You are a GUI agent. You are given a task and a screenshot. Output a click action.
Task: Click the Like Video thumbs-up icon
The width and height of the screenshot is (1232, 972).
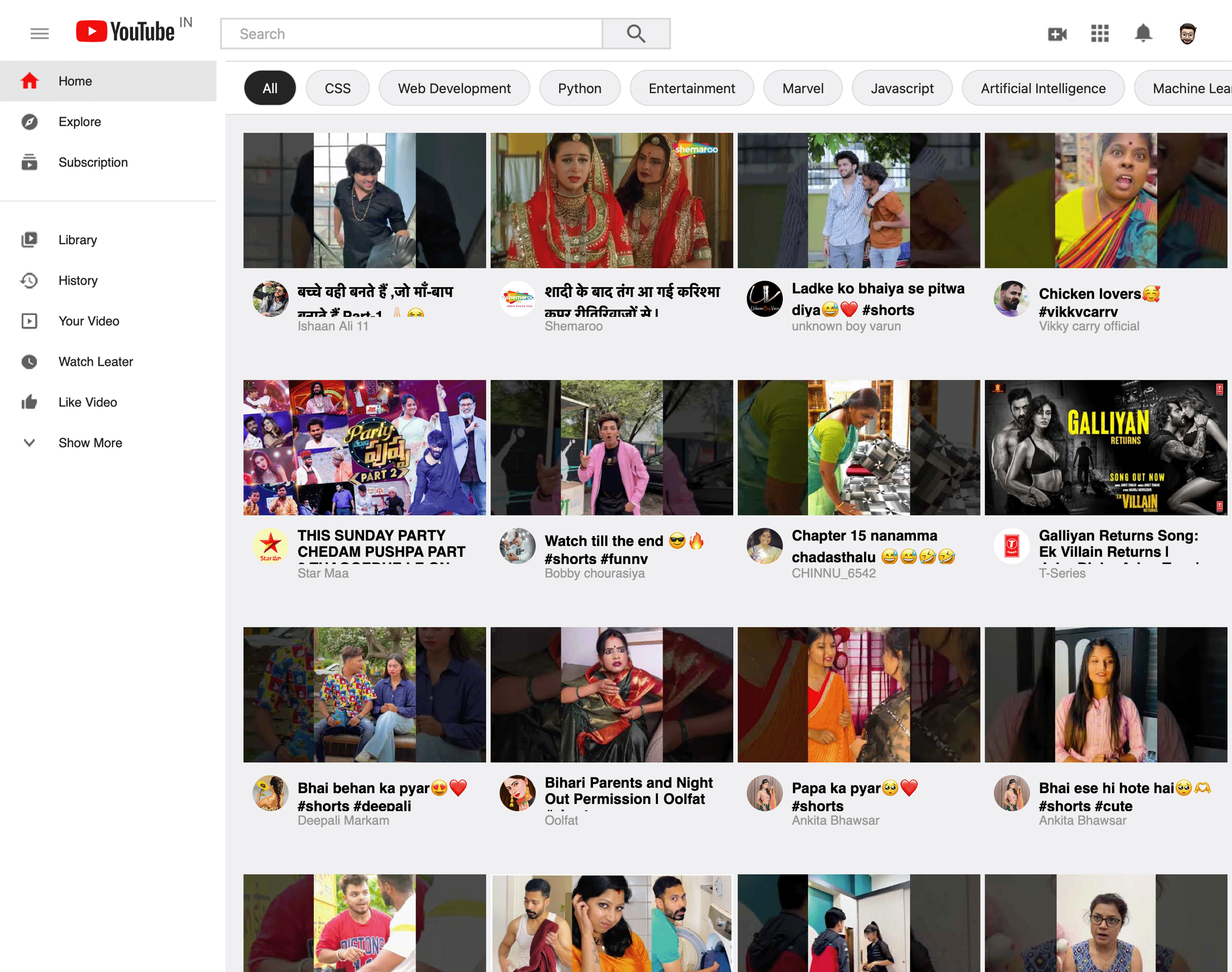tap(30, 402)
